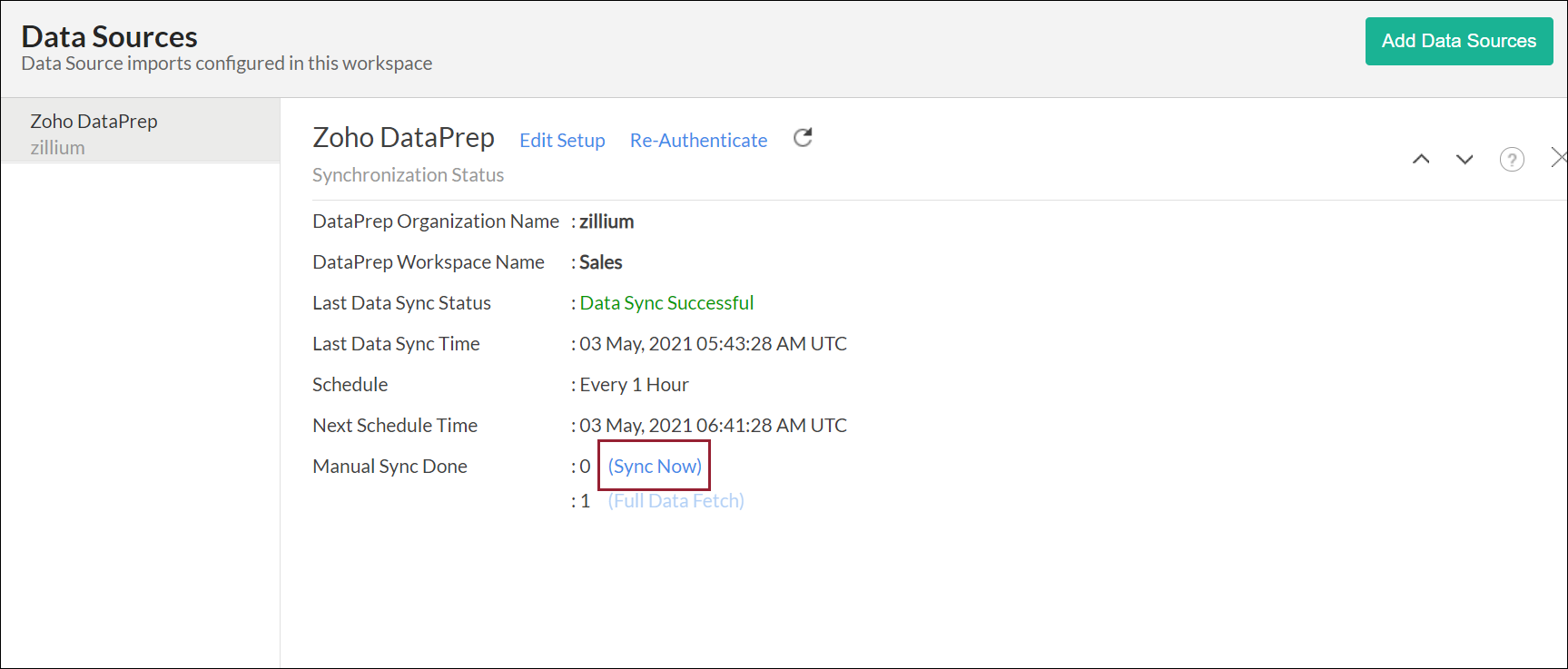This screenshot has width=1568, height=669.
Task: Click the Last Data Sync Time value
Action: click(x=713, y=344)
